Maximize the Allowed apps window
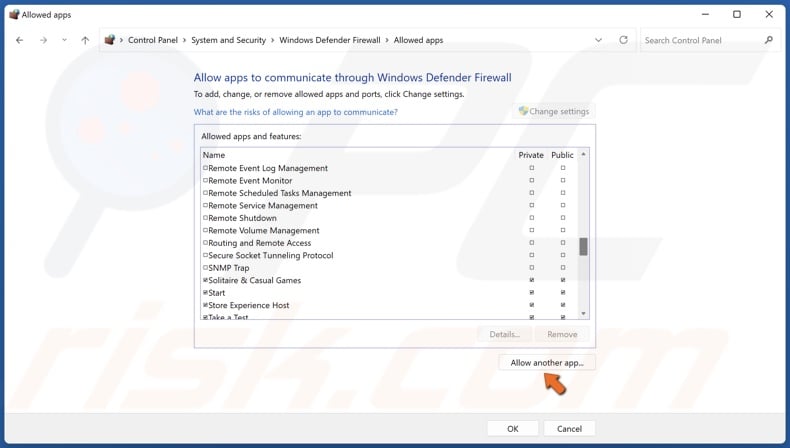 (737, 15)
